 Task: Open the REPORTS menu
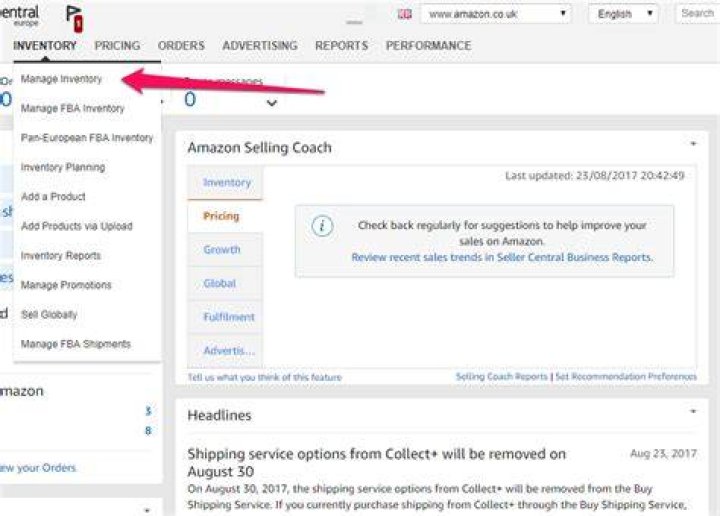click(342, 46)
